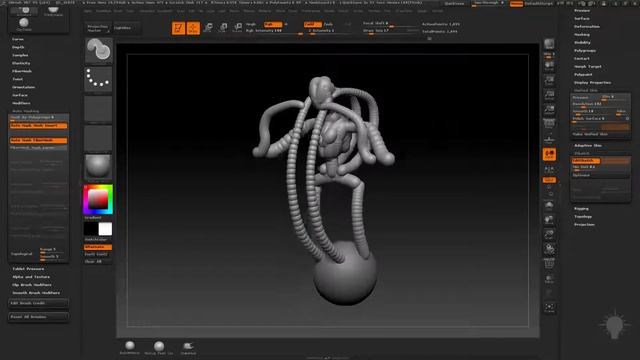Toggle the Transp transparency icon
Viewport: 640px width, 360px height.
point(549,279)
